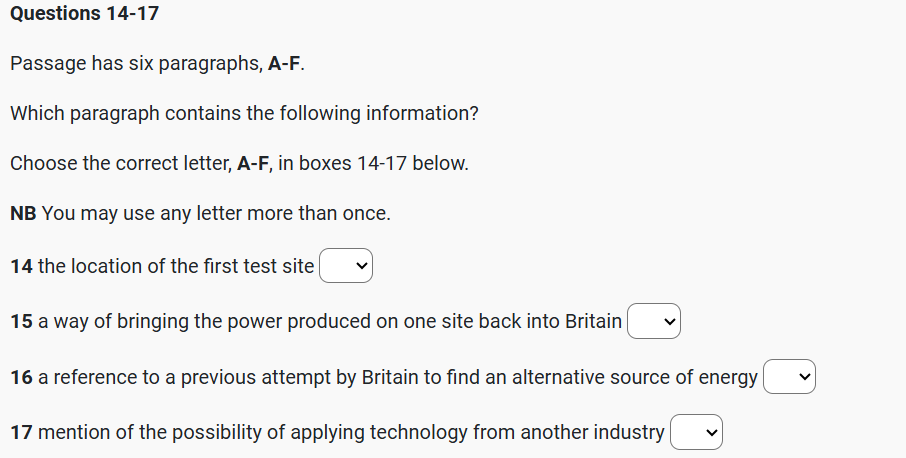Click the statement about technology from another industry
906x458 pixels.
click(x=351, y=433)
